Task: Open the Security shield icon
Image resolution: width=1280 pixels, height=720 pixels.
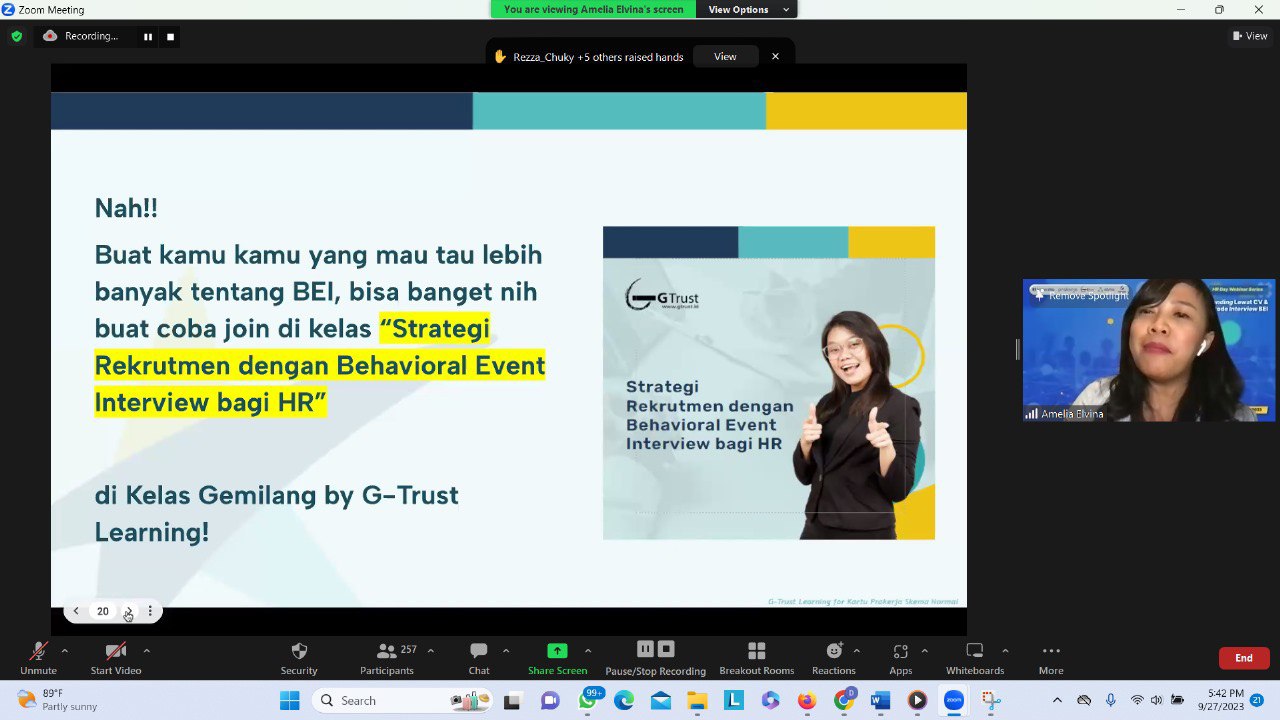Action: (299, 651)
